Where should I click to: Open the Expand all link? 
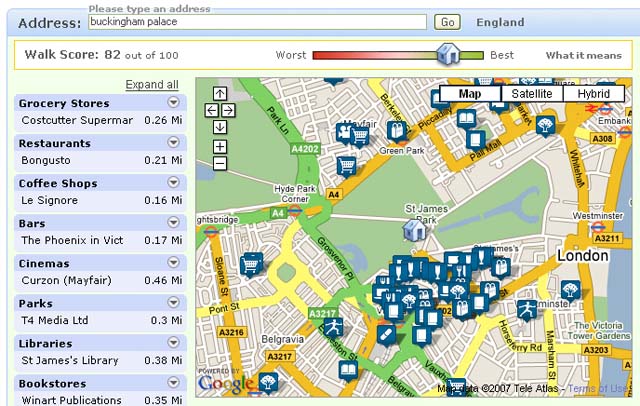pos(152,84)
